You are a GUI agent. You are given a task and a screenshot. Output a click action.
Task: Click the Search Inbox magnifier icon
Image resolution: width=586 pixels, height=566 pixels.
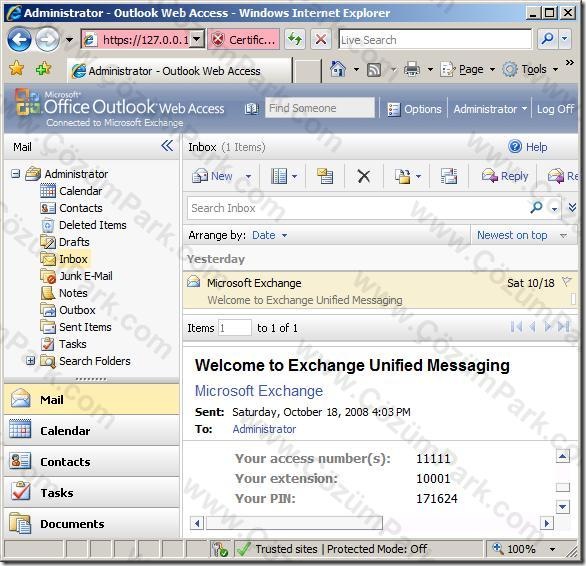coord(536,207)
